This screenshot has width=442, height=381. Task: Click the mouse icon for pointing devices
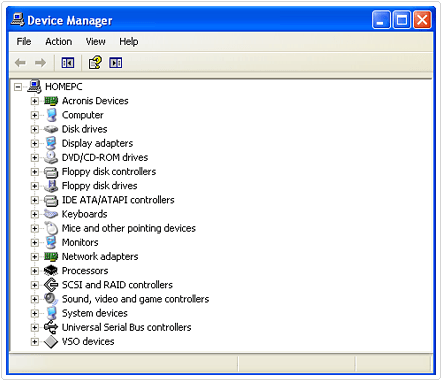tap(51, 228)
